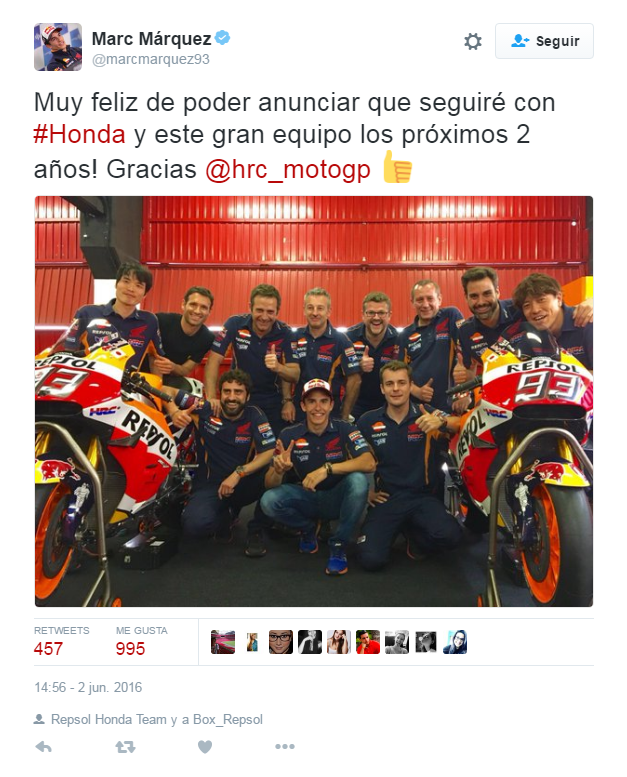Enlarge the Repsol Honda team photo

click(x=314, y=401)
